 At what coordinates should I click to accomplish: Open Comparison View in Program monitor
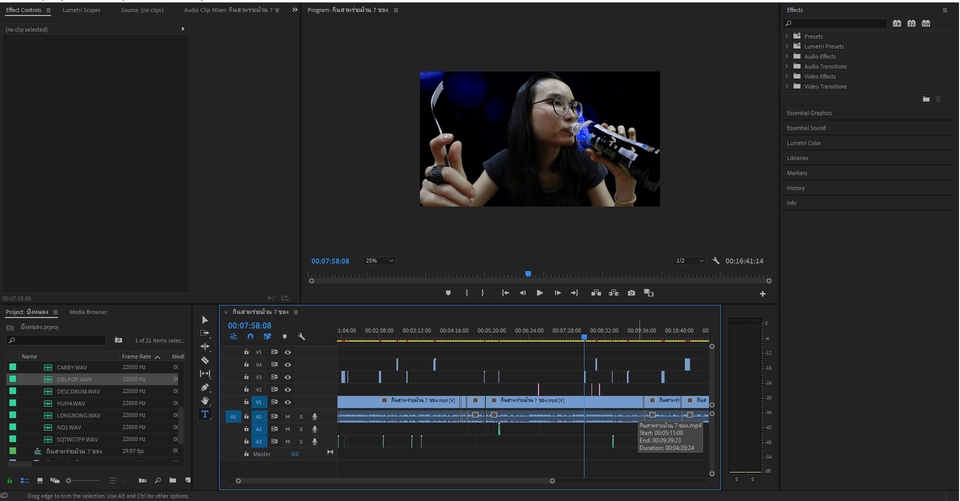pyautogui.click(x=649, y=293)
